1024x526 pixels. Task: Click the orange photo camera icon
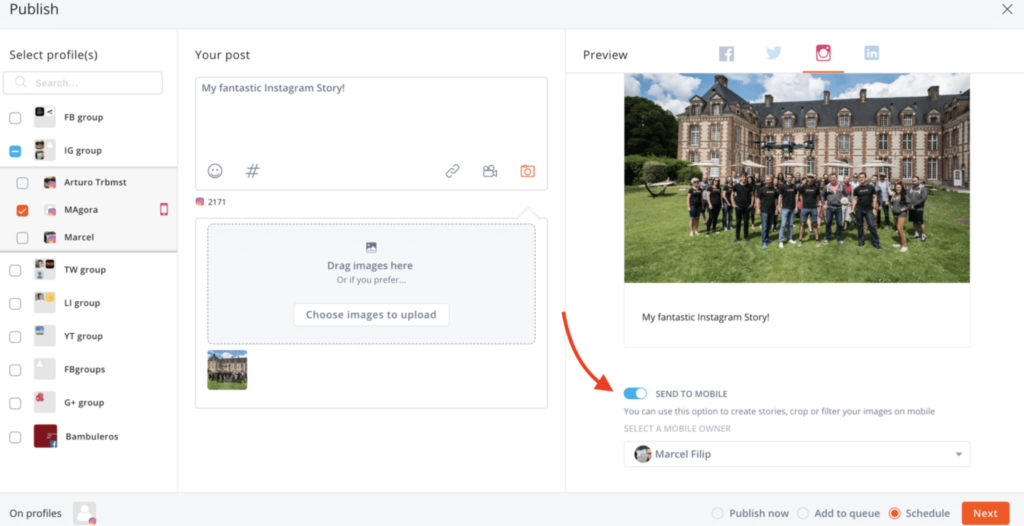527,171
